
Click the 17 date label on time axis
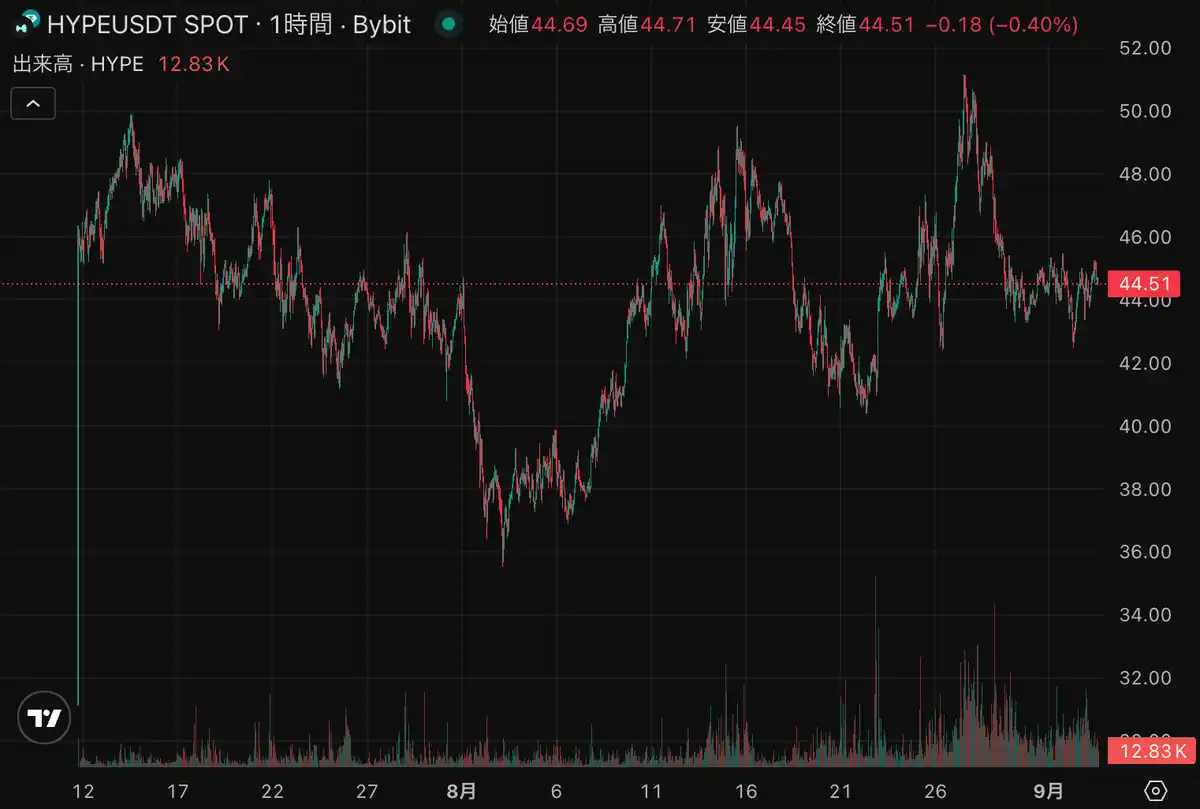[x=178, y=791]
